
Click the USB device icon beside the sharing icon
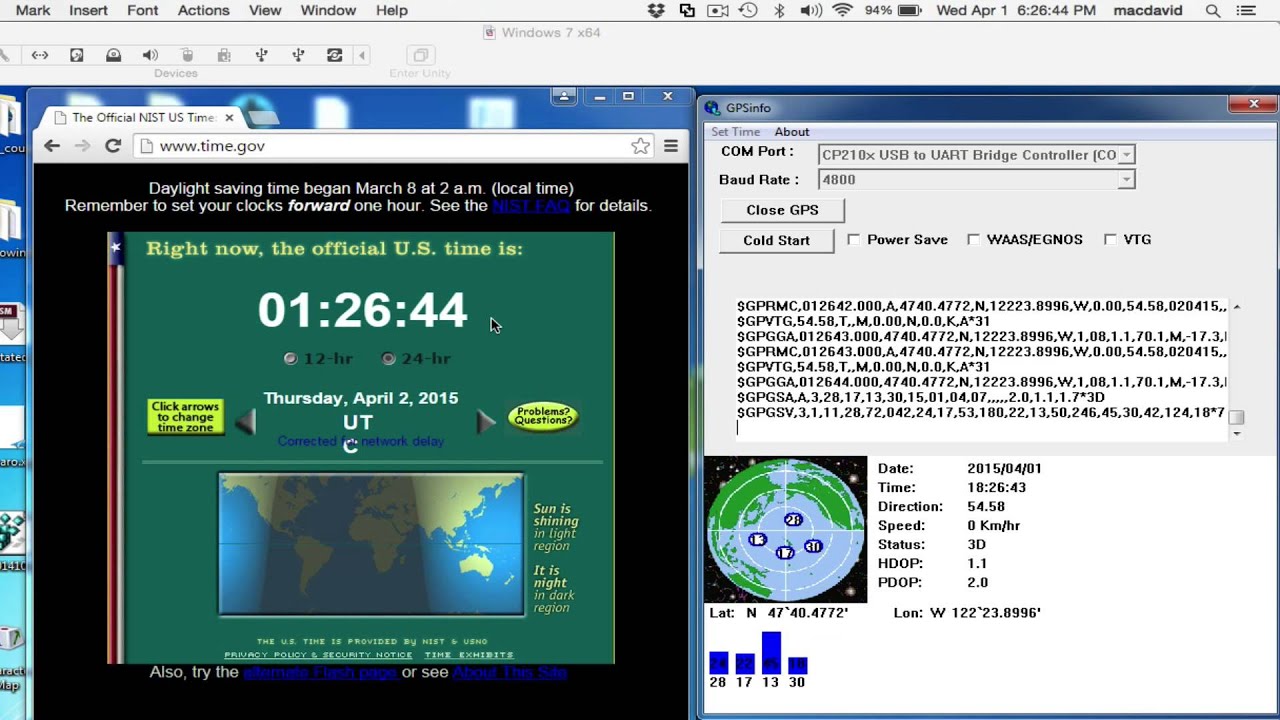[x=298, y=55]
